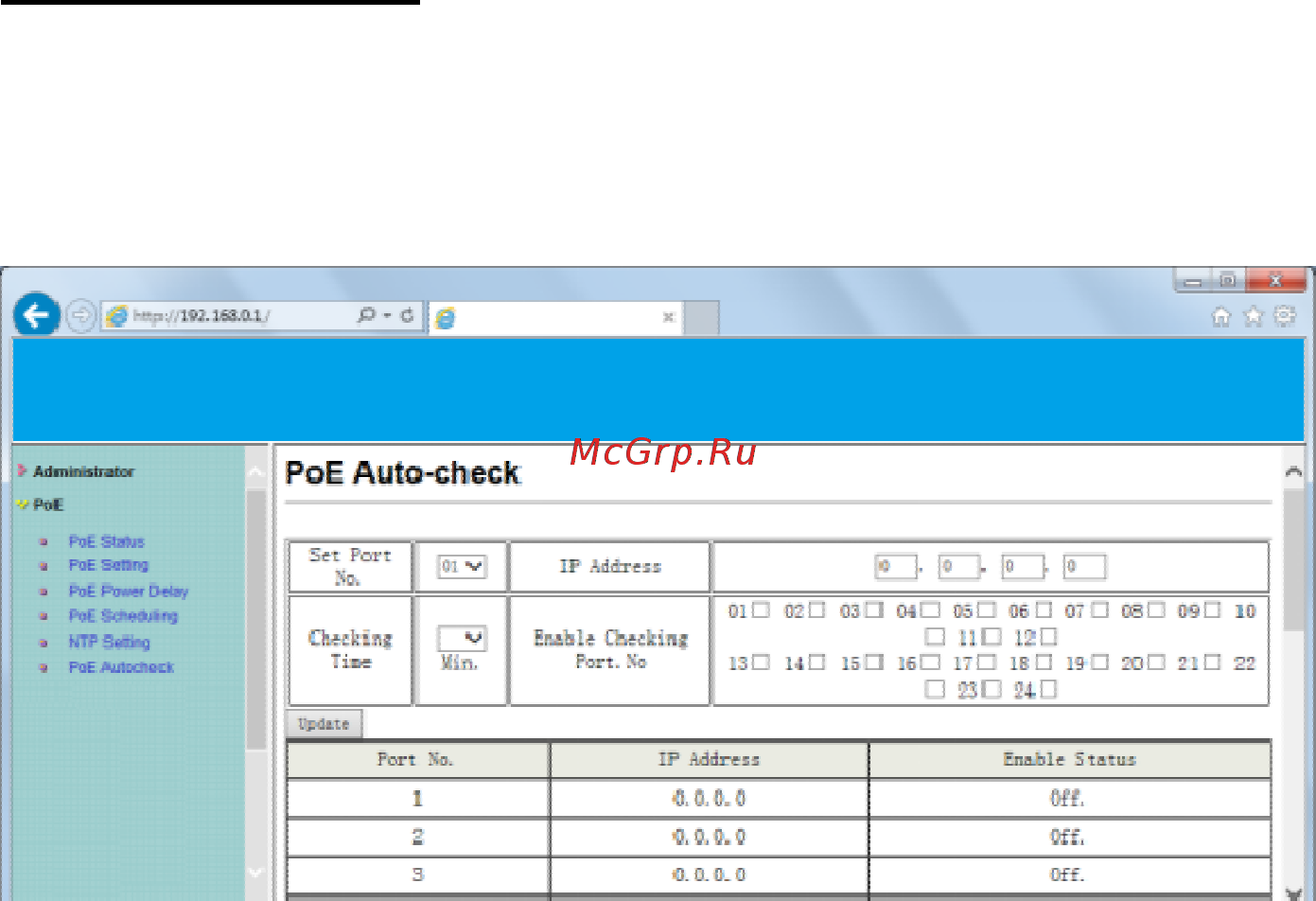The width and height of the screenshot is (1316, 901).
Task: Close the current browser tab
Action: click(668, 317)
